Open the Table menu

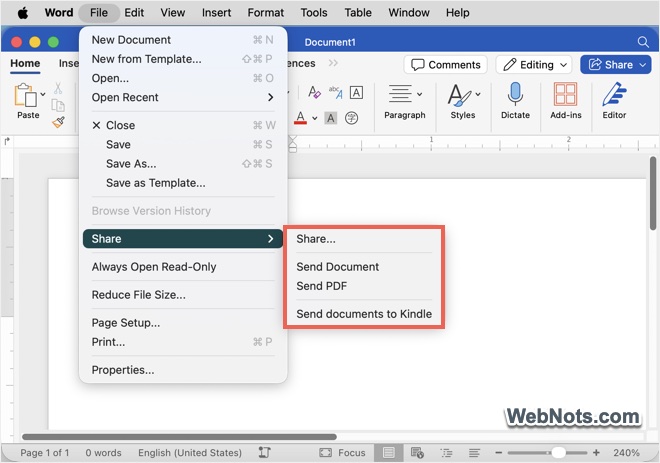358,13
